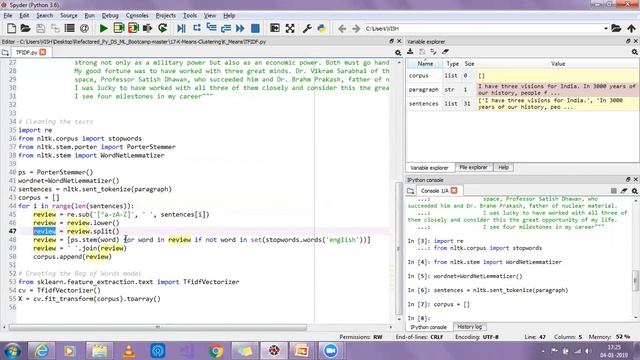
Task: Sort variables by the Type column header
Action: 452,64
